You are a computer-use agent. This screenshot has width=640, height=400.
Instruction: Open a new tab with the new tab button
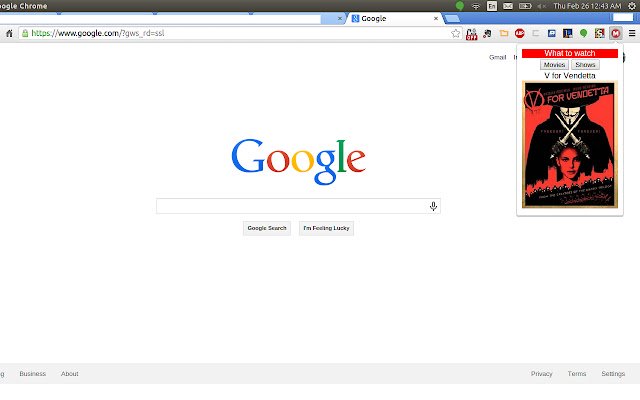pyautogui.click(x=451, y=18)
